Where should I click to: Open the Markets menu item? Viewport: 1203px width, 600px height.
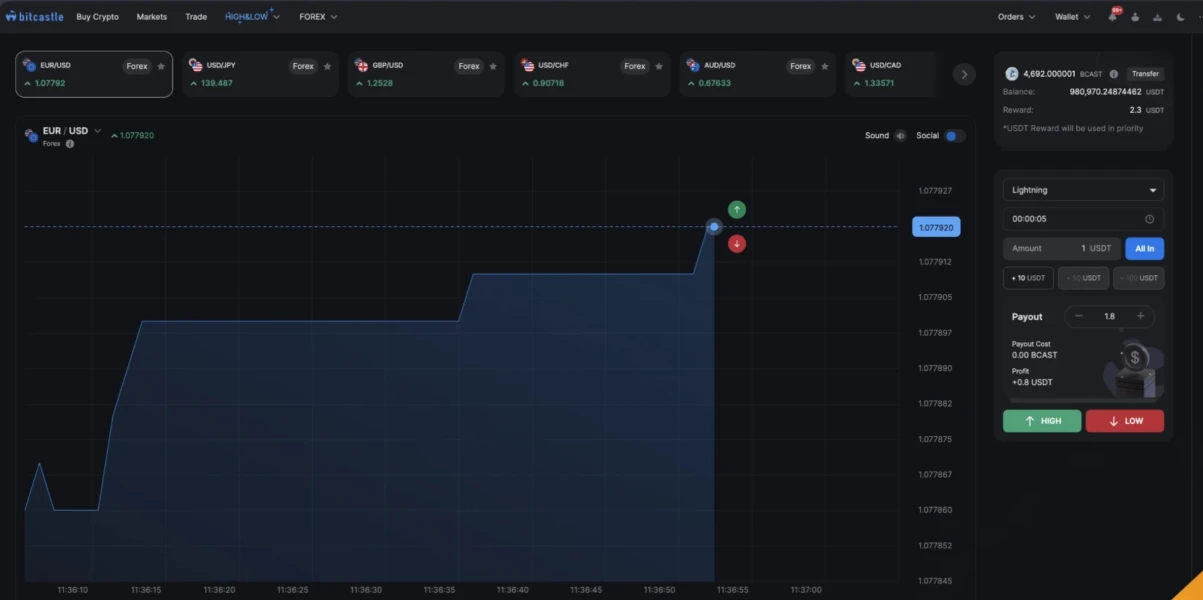[152, 17]
